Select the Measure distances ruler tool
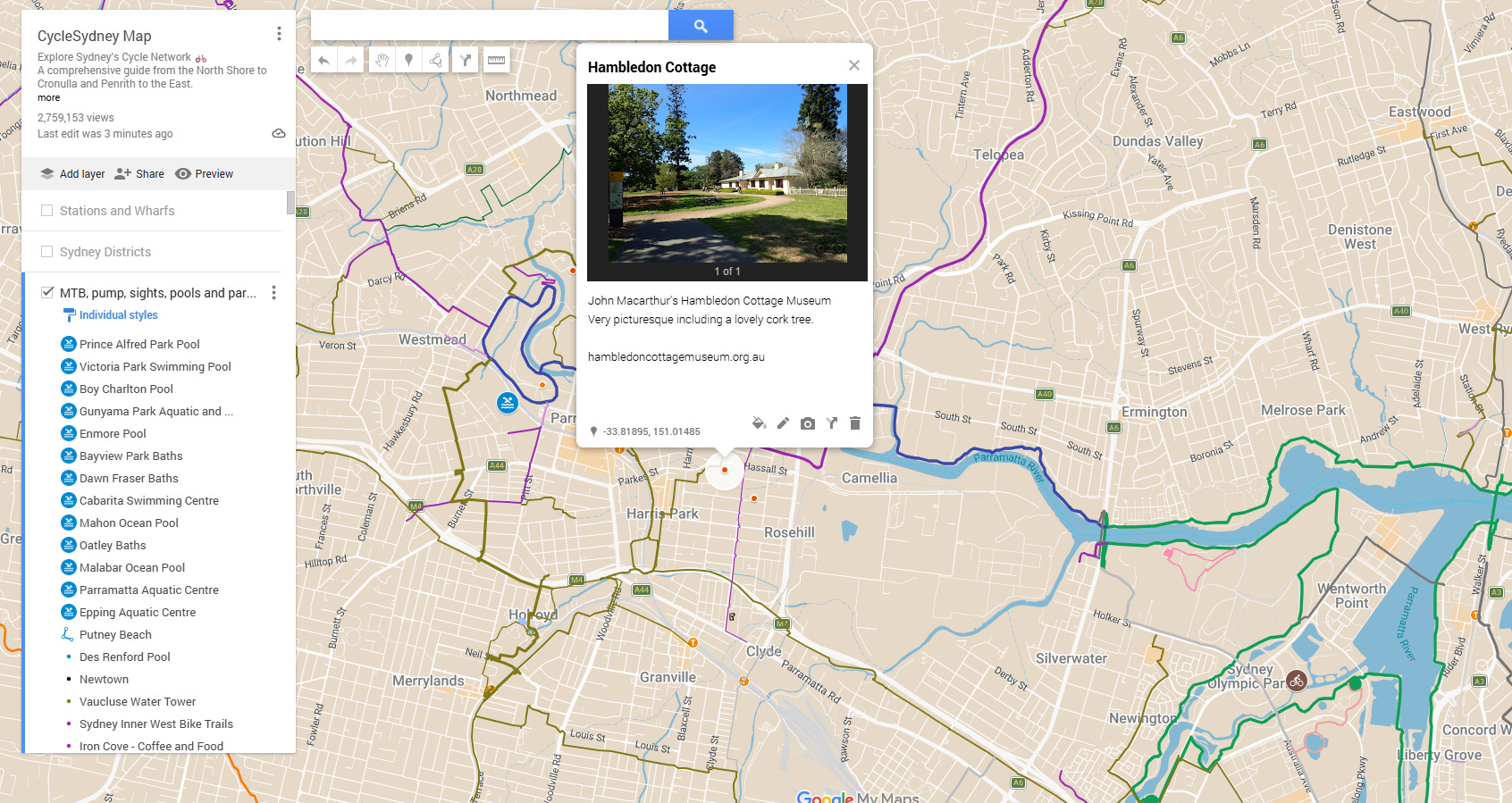This screenshot has width=1512, height=803. click(496, 60)
